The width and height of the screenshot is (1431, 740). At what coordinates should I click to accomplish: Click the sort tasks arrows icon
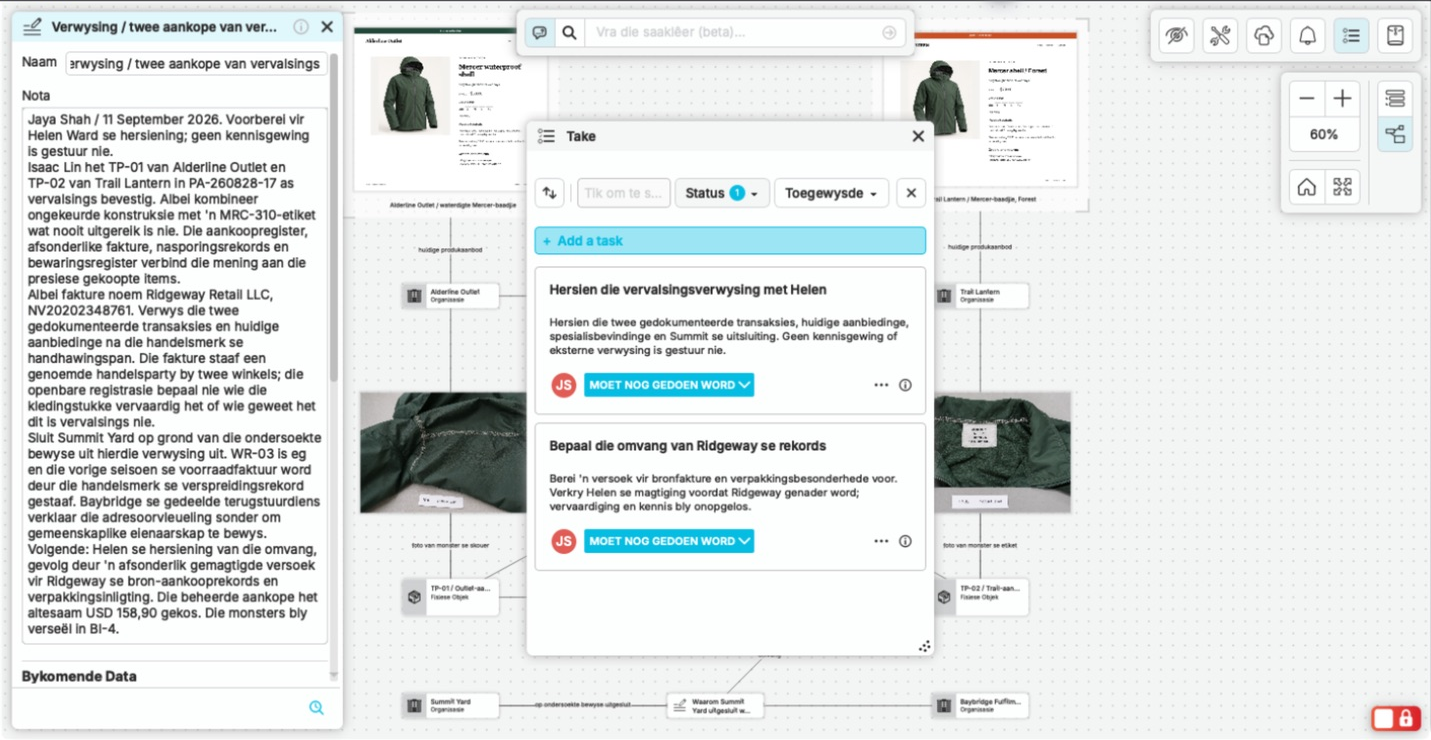tap(549, 193)
